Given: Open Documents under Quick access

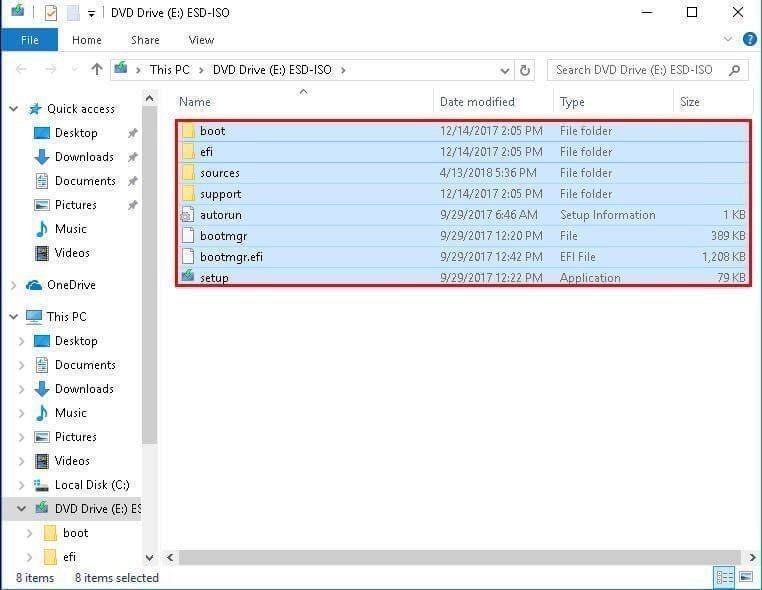Looking at the screenshot, I should [x=85, y=181].
